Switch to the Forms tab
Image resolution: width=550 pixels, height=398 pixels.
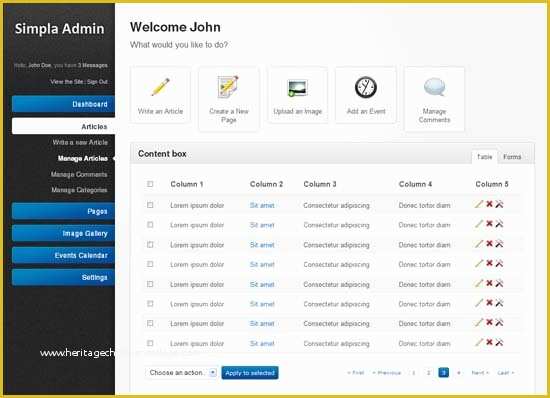coord(512,157)
